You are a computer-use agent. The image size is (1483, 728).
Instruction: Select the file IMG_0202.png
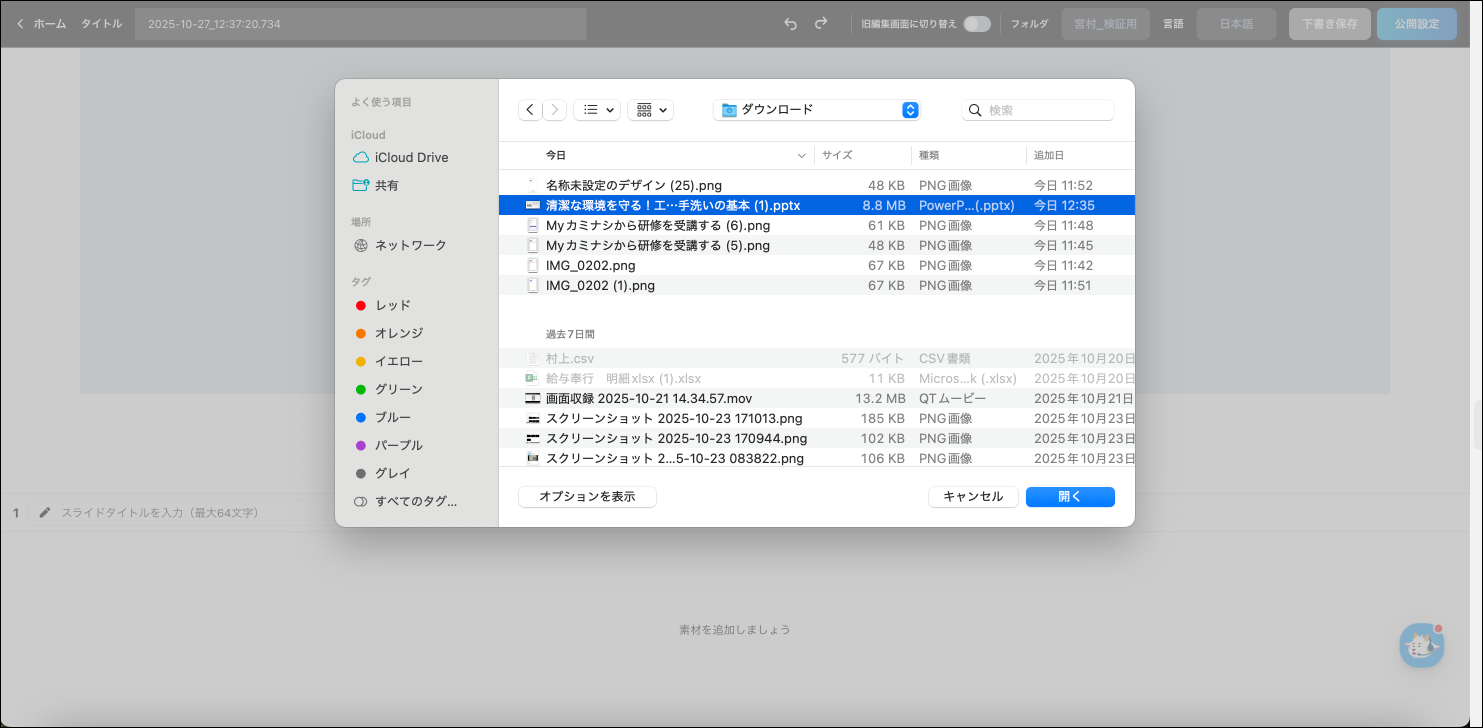pyautogui.click(x=590, y=265)
